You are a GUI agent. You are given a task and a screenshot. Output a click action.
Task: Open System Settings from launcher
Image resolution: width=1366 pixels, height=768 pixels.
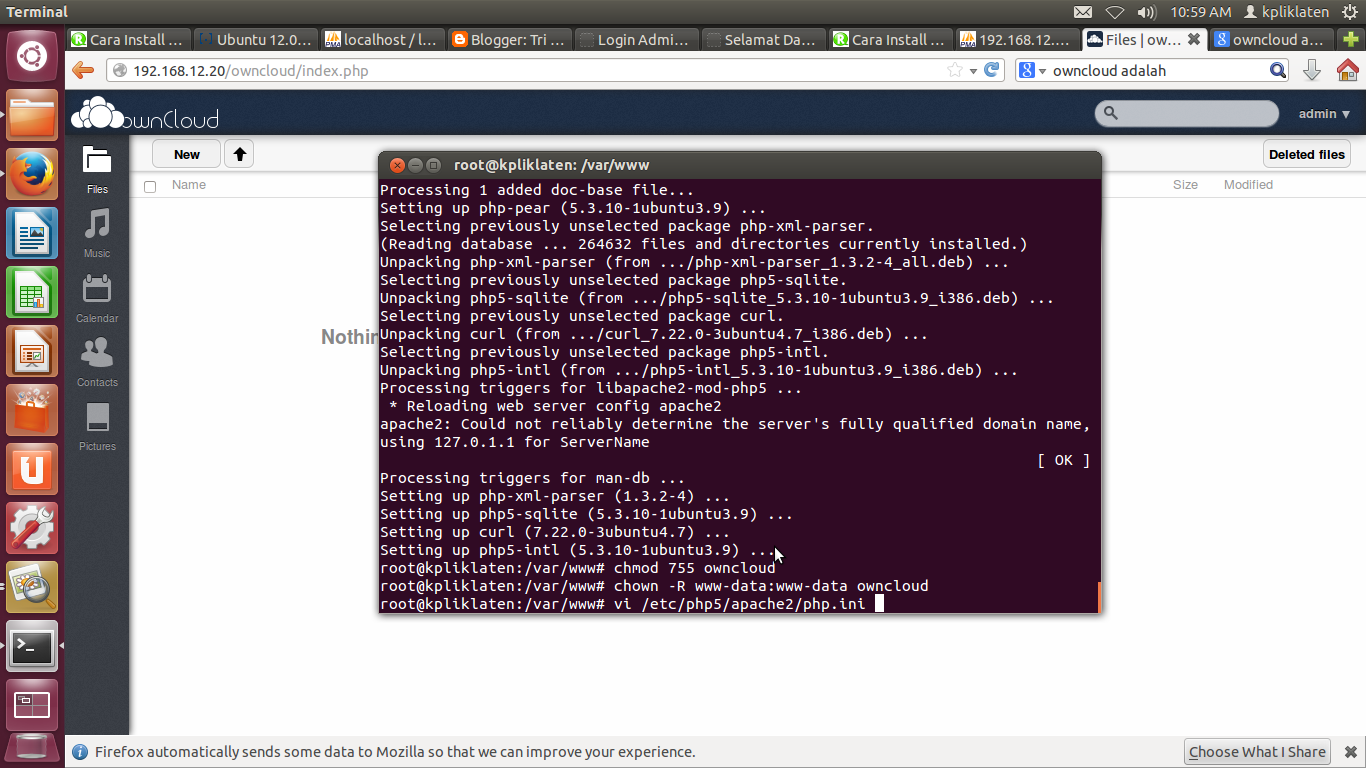(32, 529)
